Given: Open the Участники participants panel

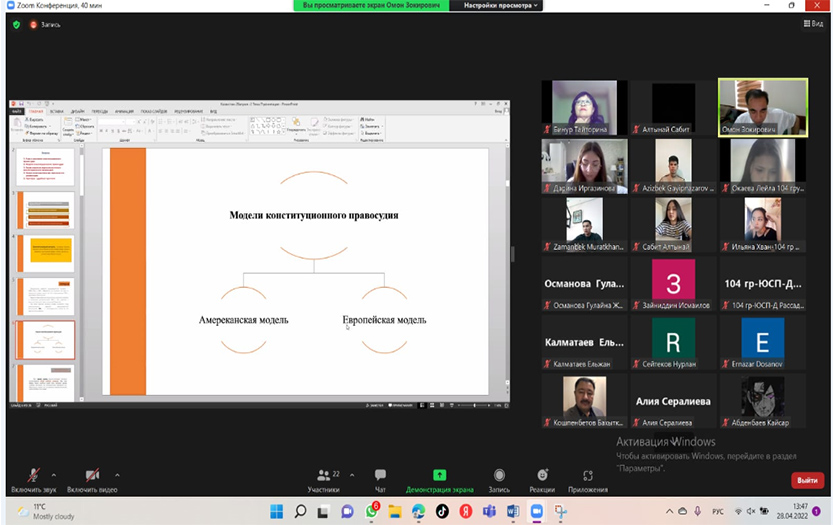Looking at the screenshot, I should point(323,479).
